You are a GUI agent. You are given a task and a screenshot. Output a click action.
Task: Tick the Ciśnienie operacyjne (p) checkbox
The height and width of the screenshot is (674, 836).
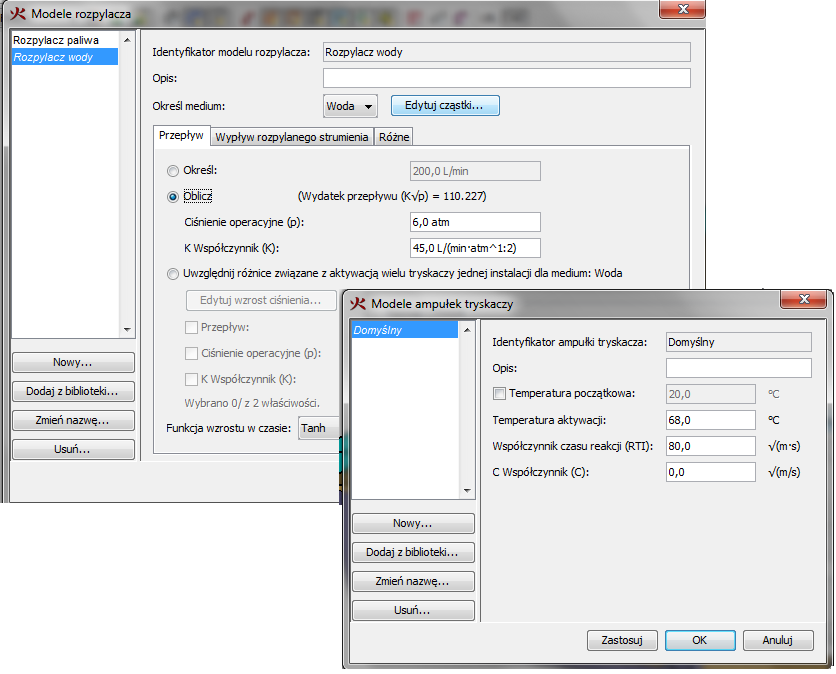[x=191, y=353]
